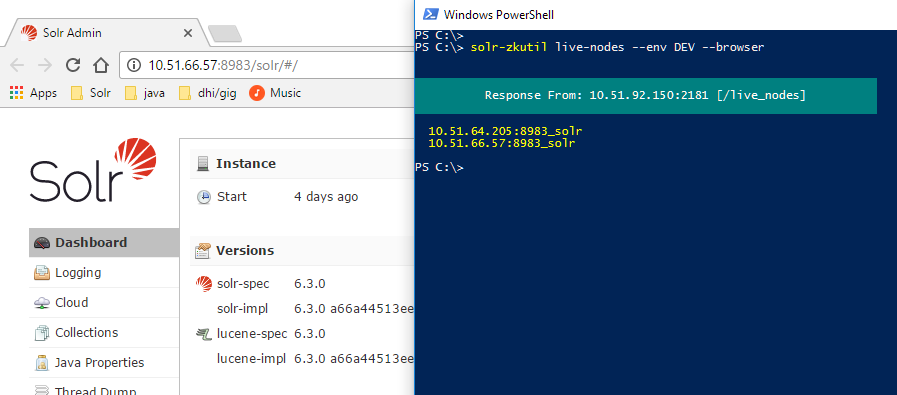Go to browser home page icon
Viewport: 897px width, 395px height.
tap(101, 65)
